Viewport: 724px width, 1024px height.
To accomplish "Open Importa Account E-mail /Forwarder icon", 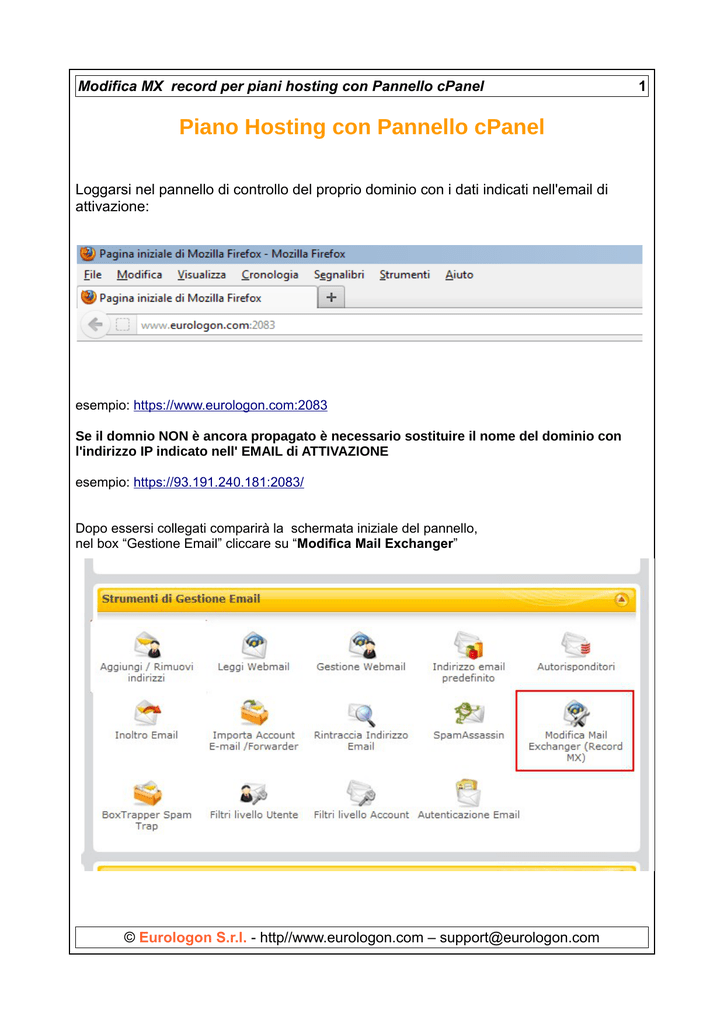I will pyautogui.click(x=254, y=713).
